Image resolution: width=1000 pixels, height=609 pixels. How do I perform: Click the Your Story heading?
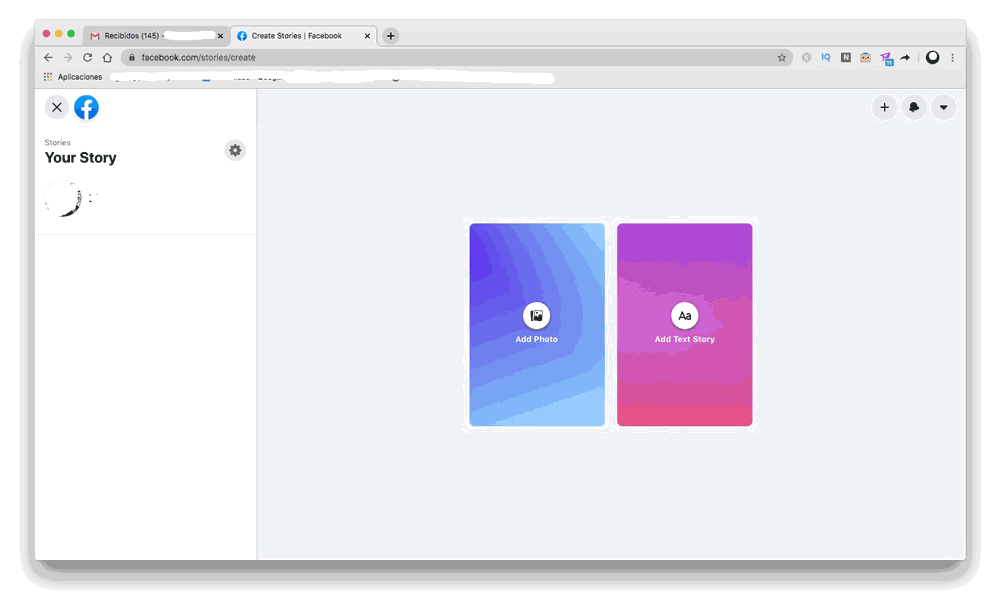point(80,158)
